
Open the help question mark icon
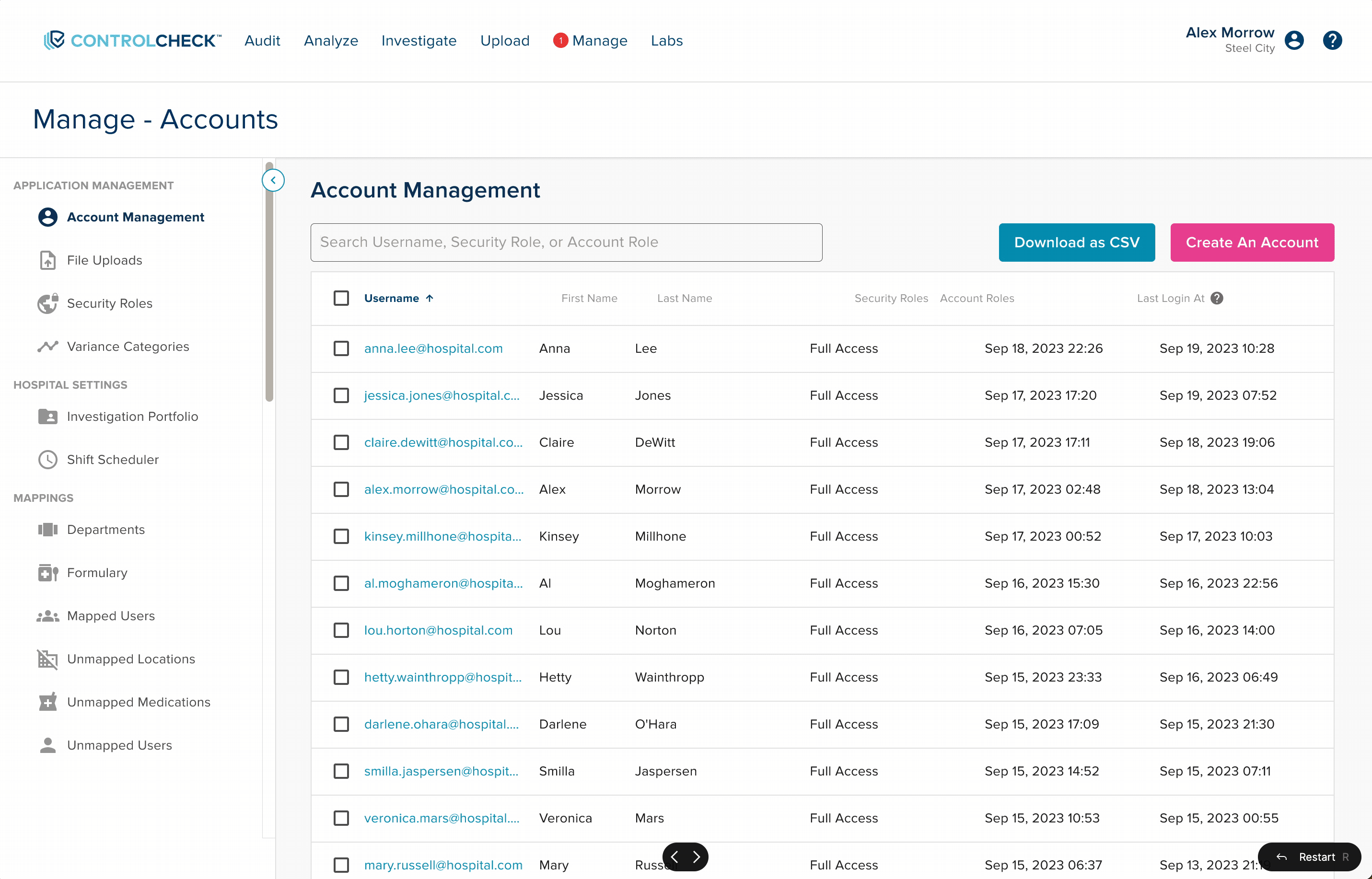tap(1332, 41)
